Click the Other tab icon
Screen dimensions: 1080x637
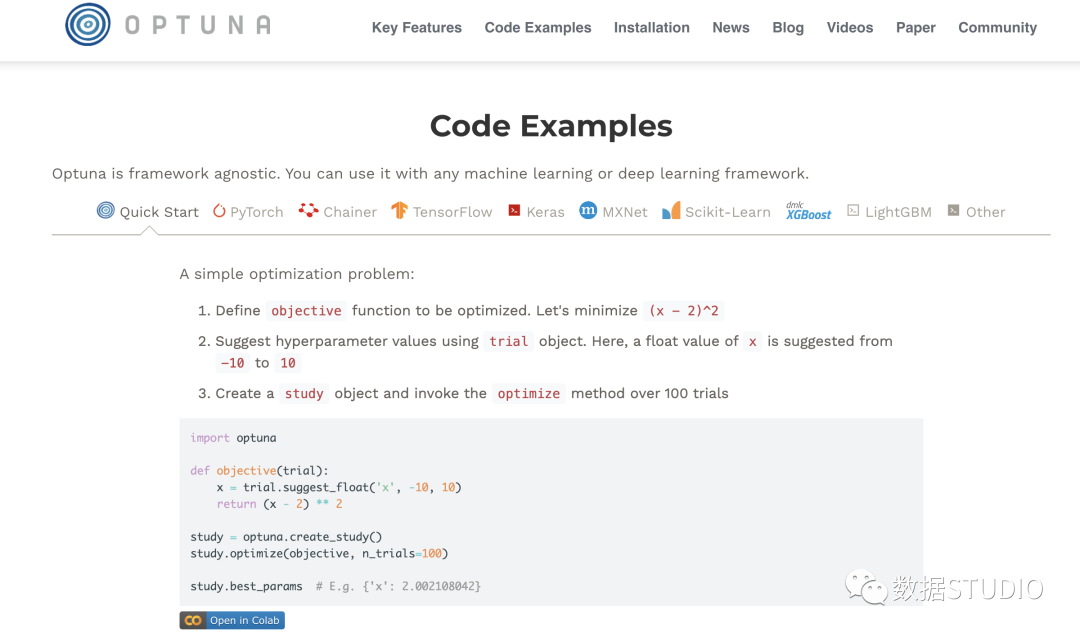953,211
